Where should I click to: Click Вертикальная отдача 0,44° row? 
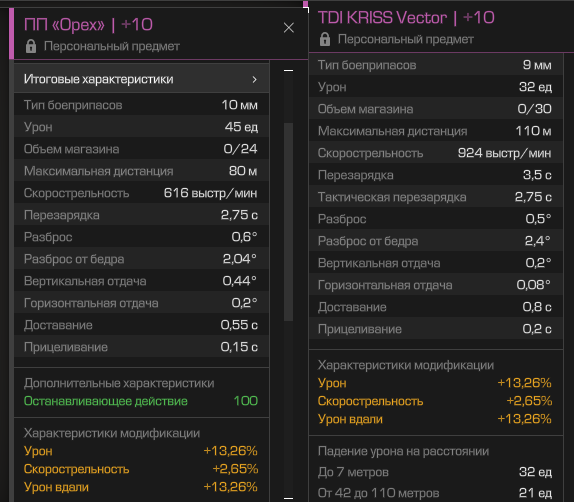[x=141, y=281]
